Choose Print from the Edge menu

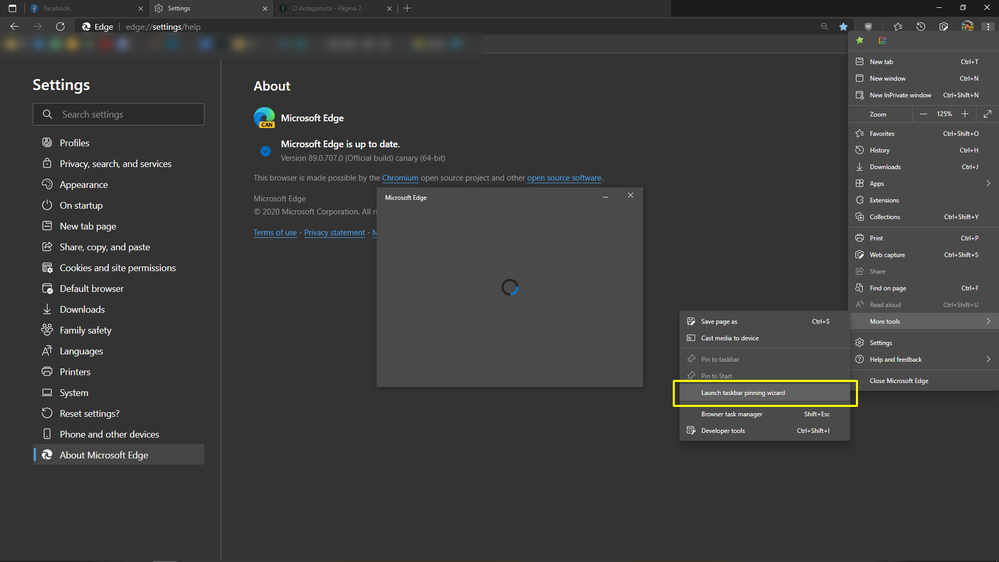pos(924,238)
